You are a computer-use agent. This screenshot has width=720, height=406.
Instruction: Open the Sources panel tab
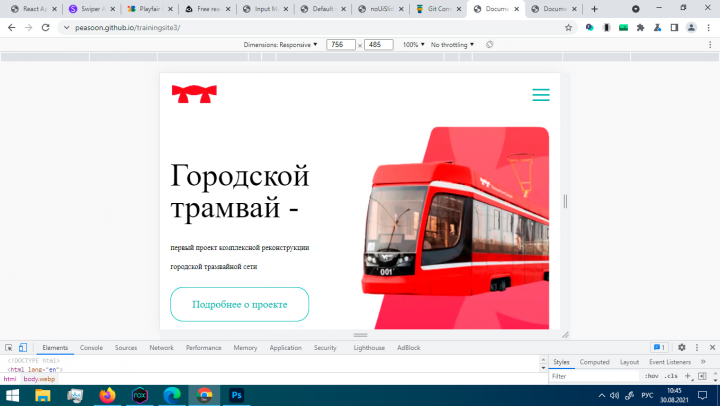(x=126, y=348)
